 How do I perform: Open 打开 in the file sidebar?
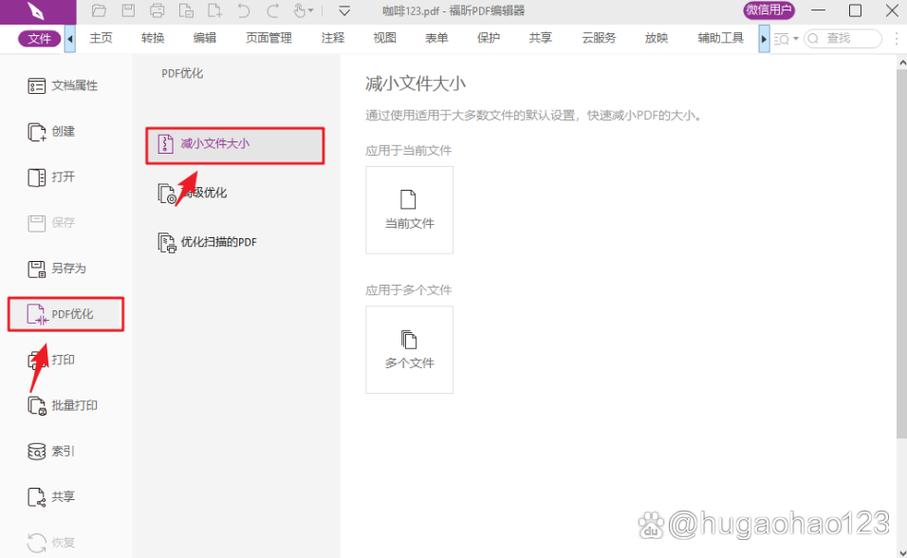click(51, 177)
